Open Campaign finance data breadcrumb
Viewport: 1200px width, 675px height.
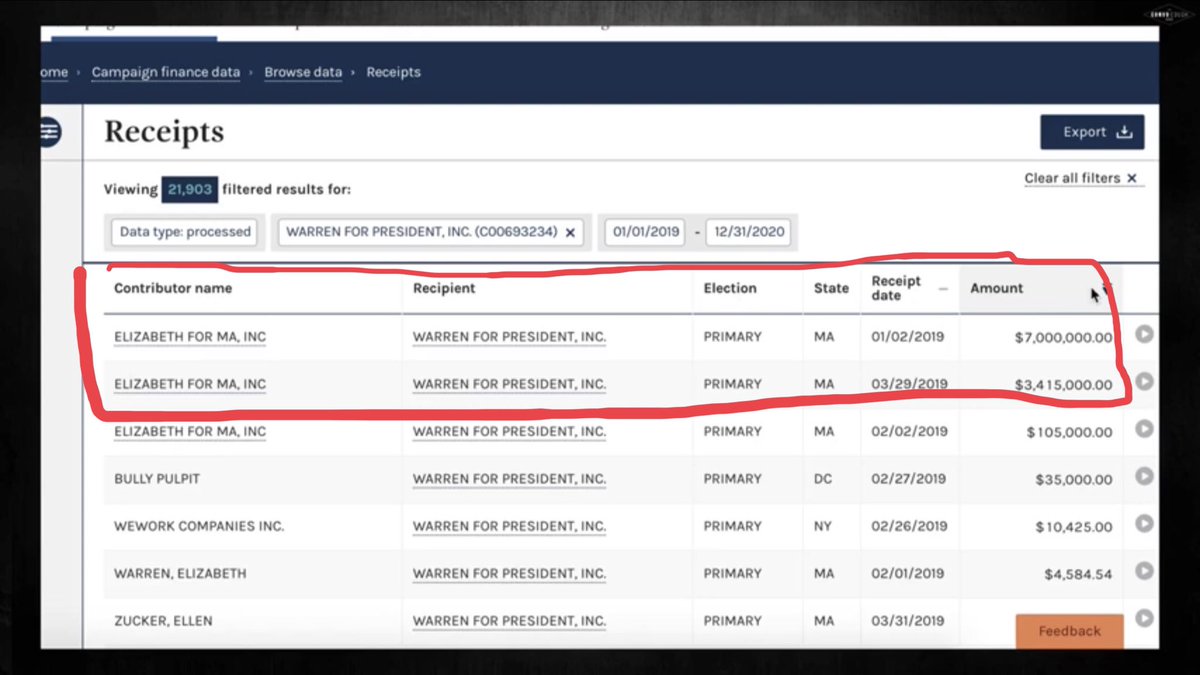[166, 72]
